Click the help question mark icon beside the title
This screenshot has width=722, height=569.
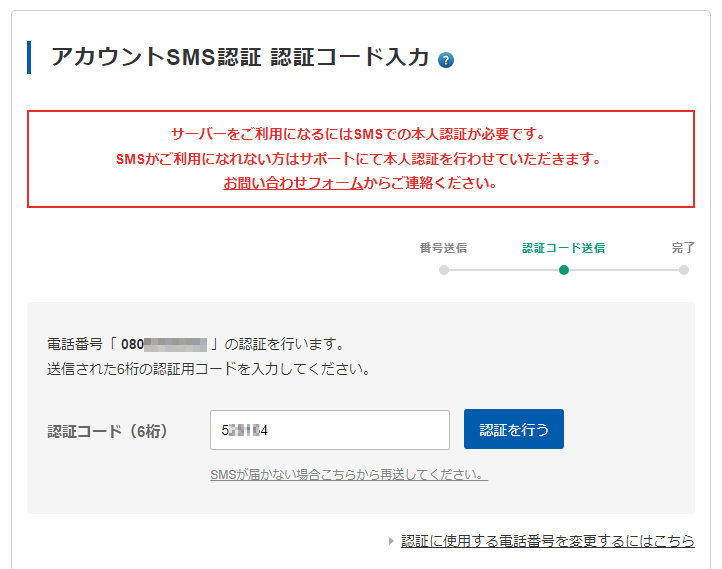(x=446, y=60)
